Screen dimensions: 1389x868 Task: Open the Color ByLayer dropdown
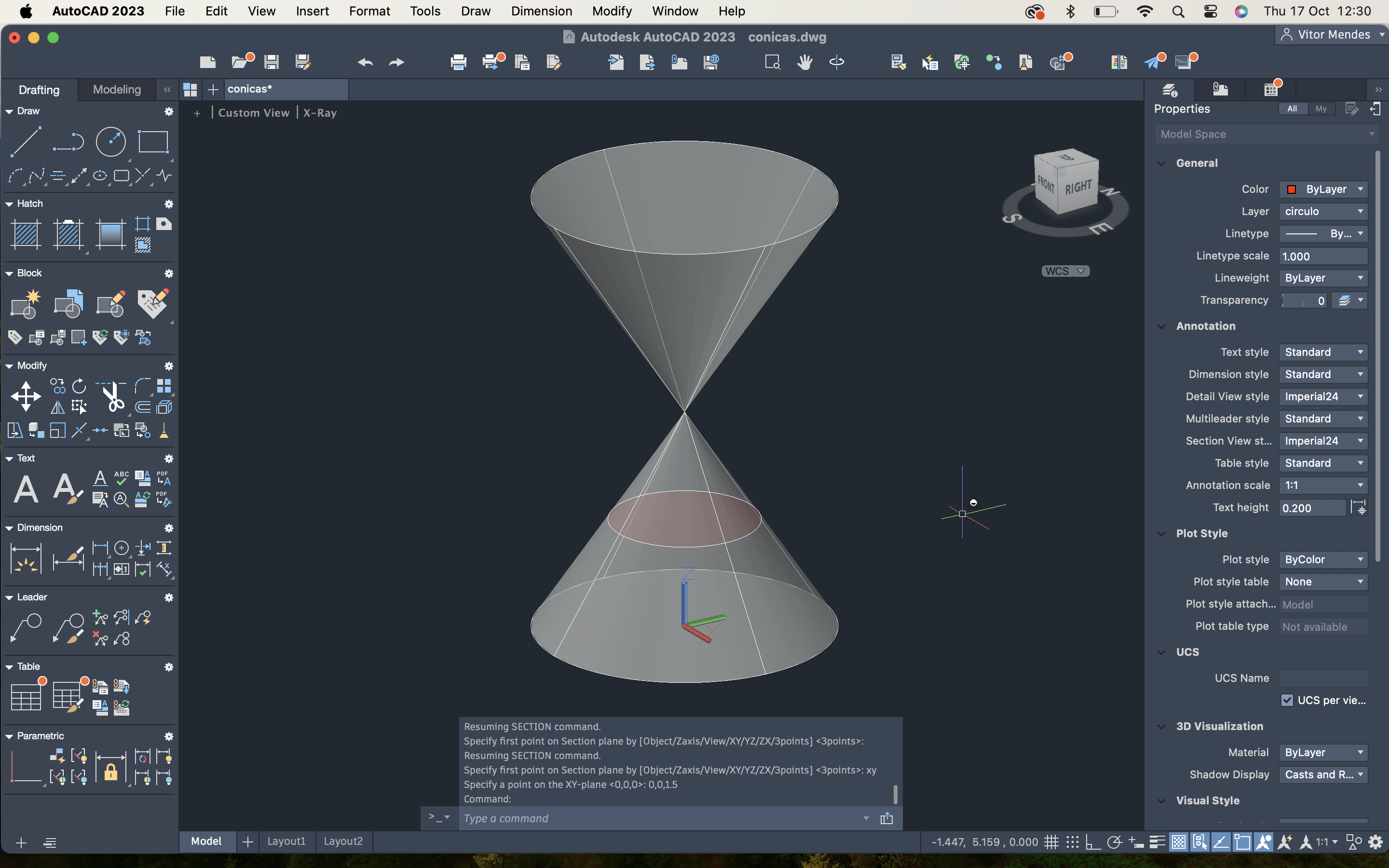[1323, 189]
